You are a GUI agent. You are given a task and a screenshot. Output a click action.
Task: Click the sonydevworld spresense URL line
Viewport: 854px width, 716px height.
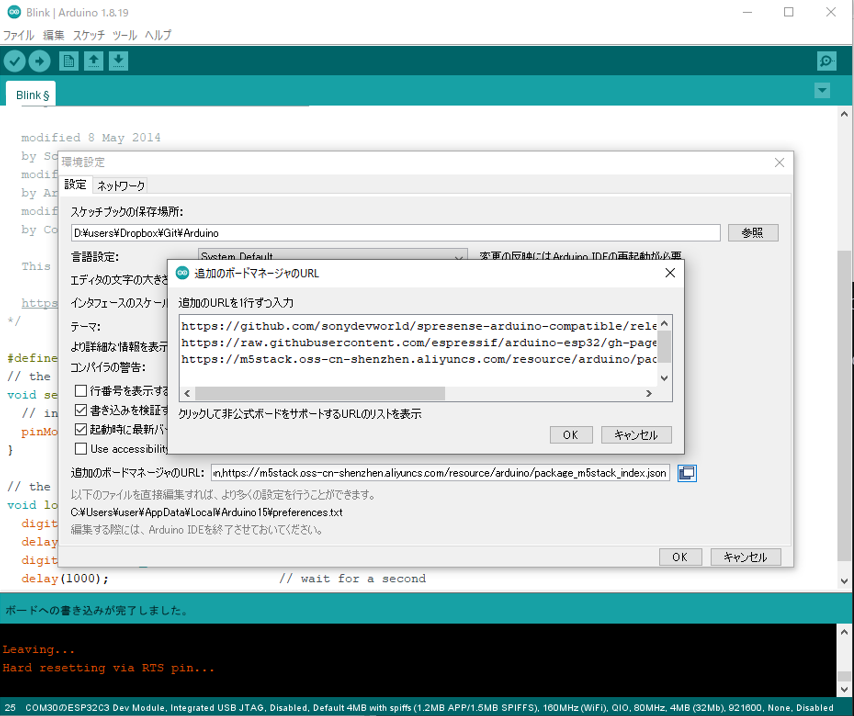(x=418, y=326)
